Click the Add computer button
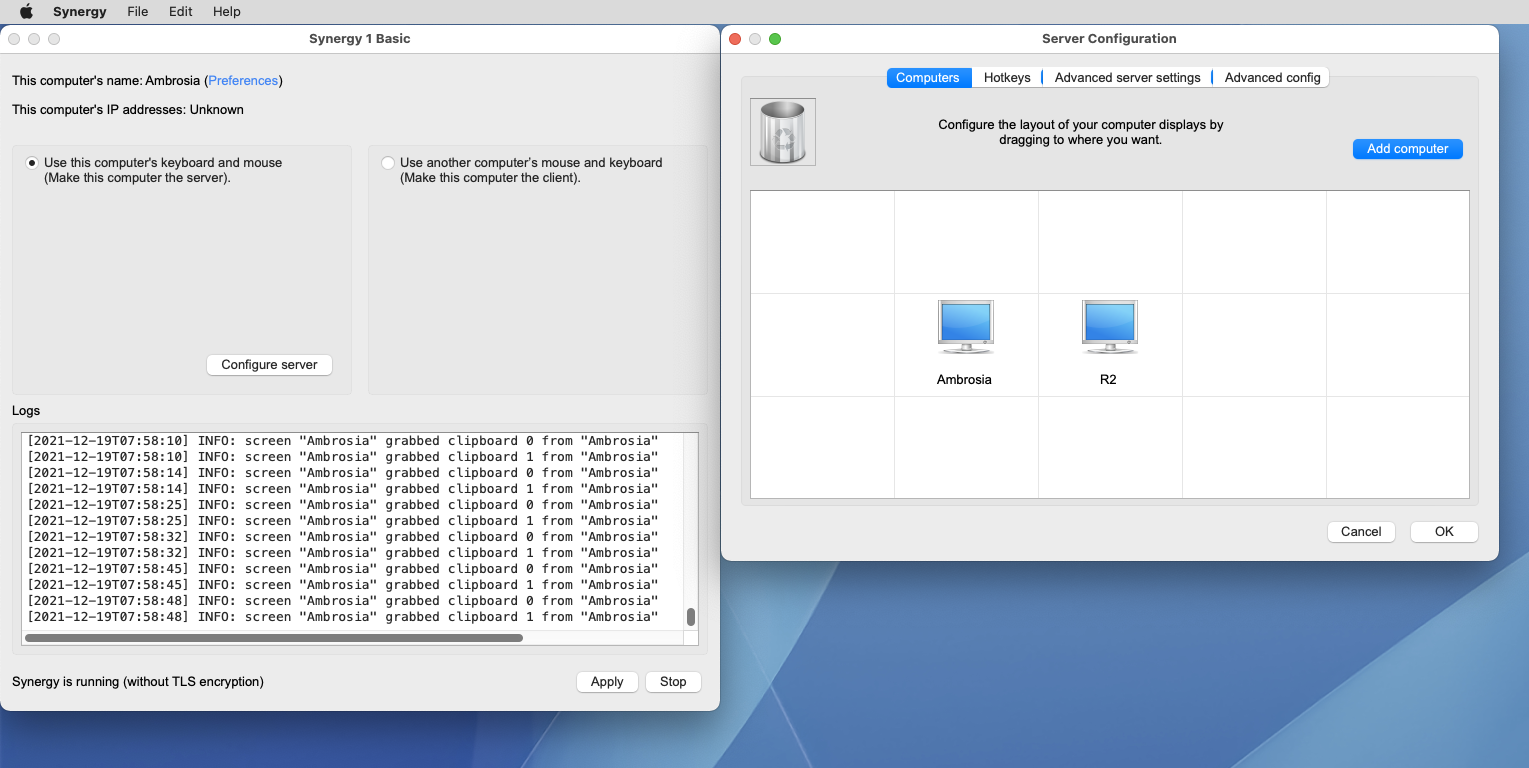 coord(1407,149)
